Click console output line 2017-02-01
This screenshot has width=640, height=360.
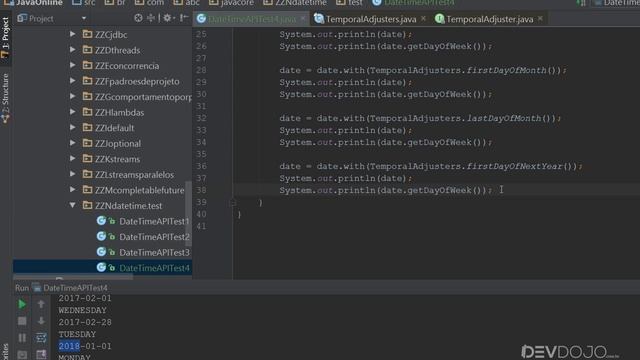(x=84, y=298)
